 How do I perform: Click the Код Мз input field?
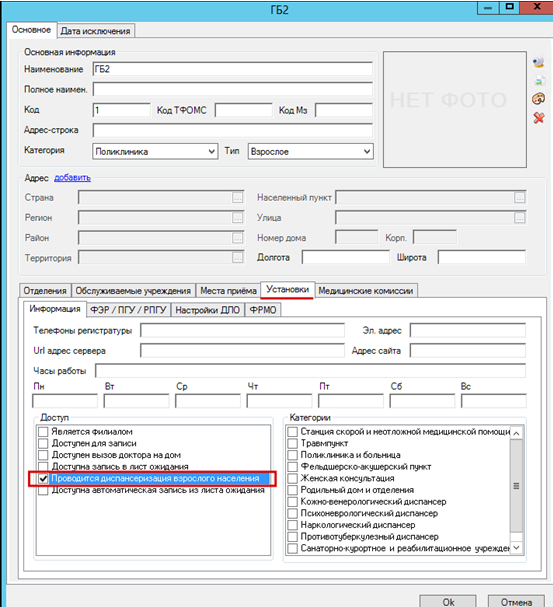click(344, 110)
